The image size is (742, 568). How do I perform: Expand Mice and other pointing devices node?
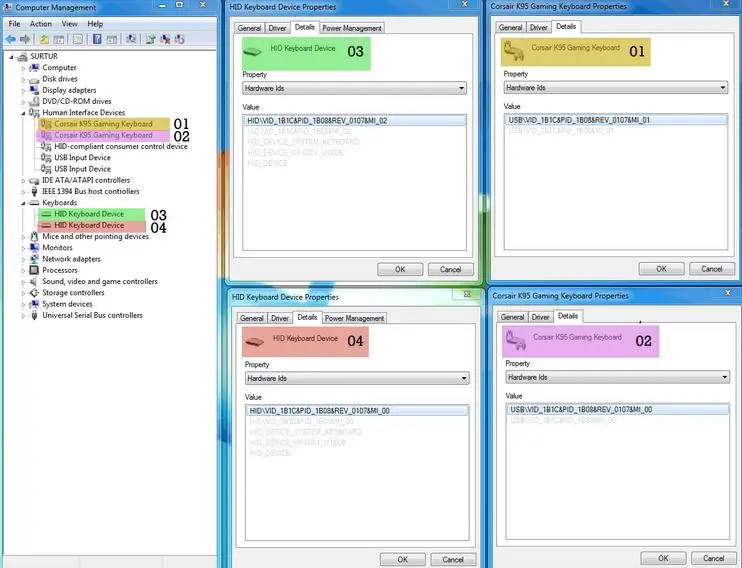(23, 237)
